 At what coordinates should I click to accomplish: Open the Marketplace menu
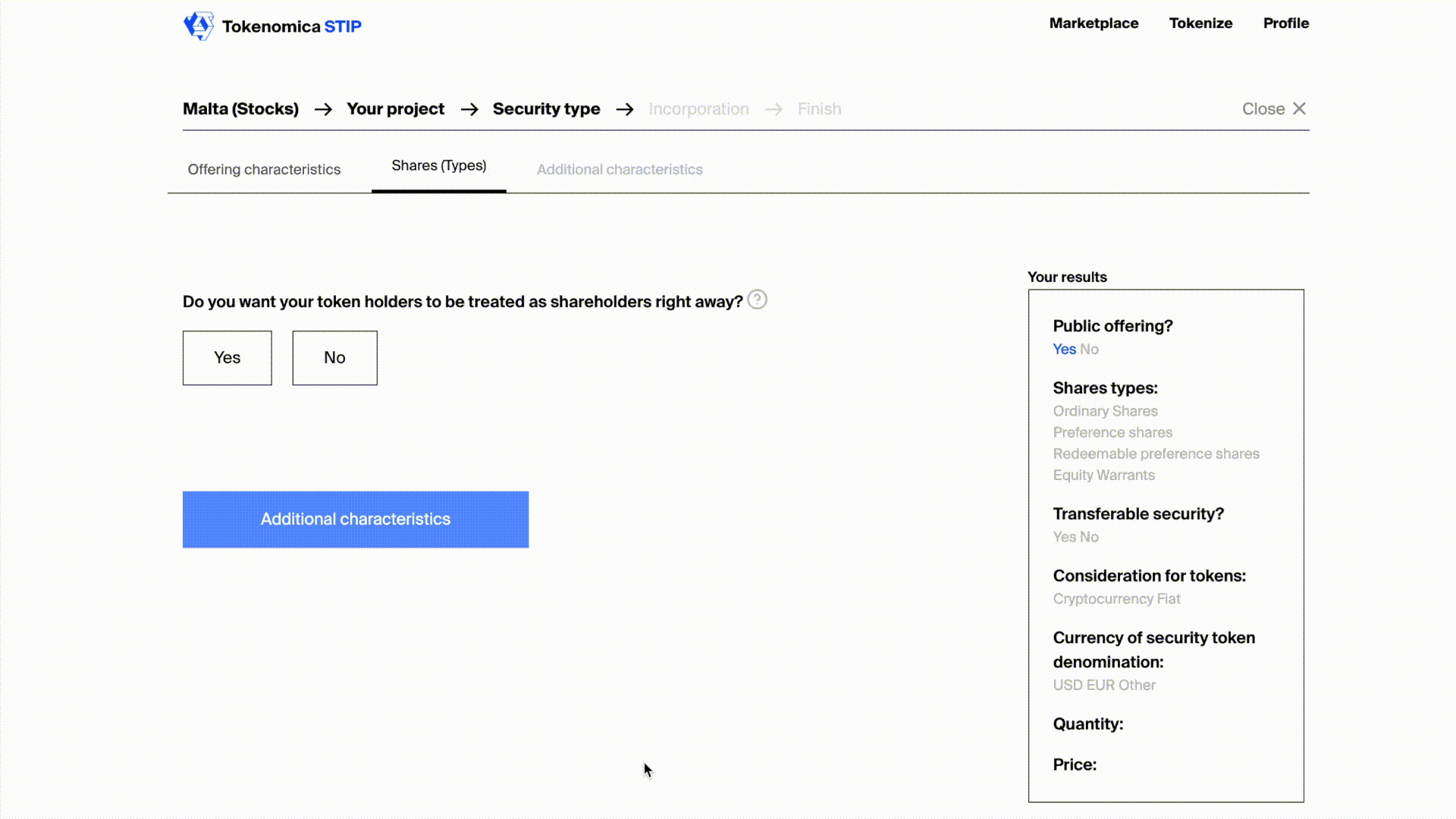(x=1094, y=23)
